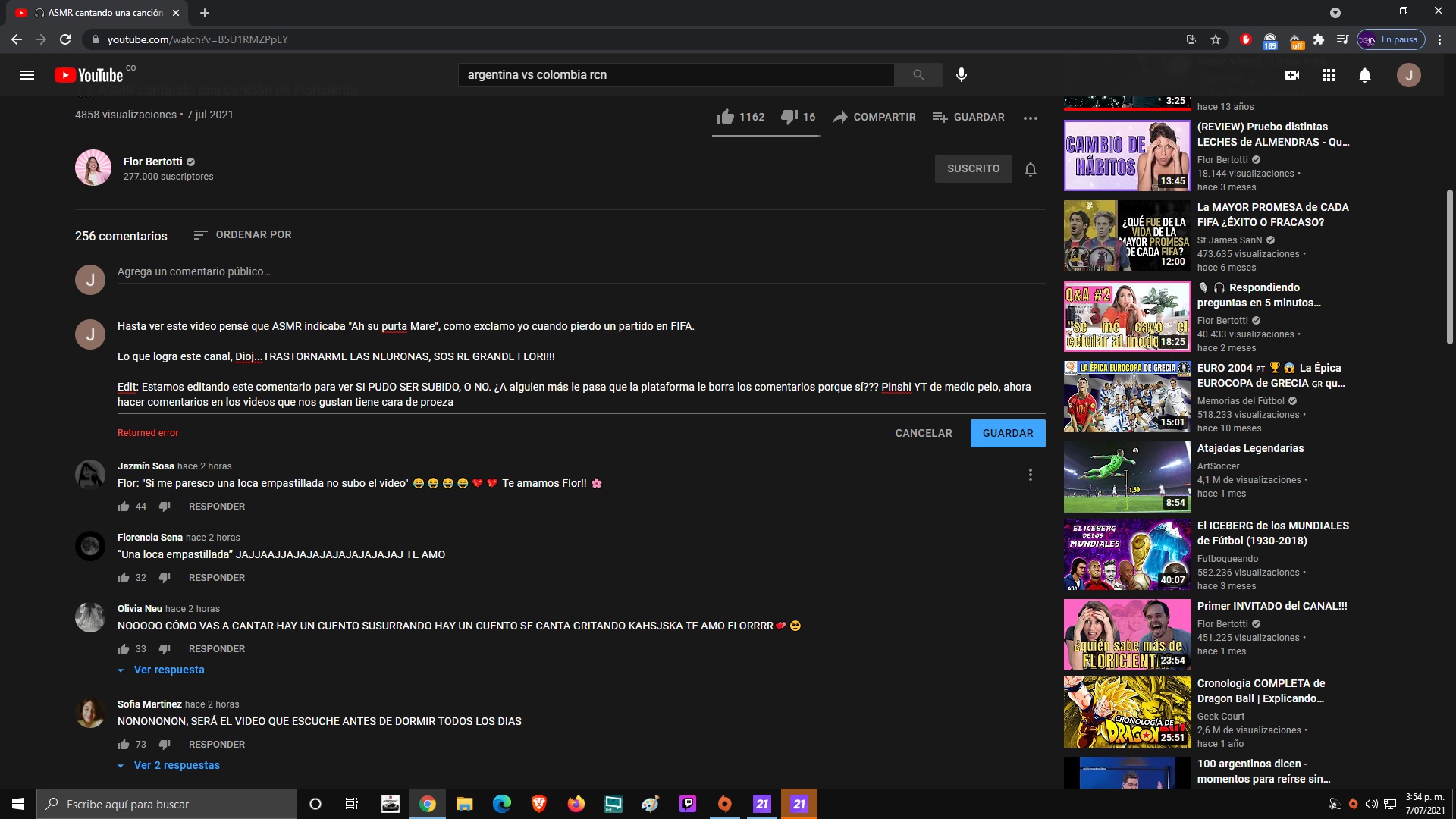
Task: Open three-dot more actions menu of video
Action: point(1031,118)
